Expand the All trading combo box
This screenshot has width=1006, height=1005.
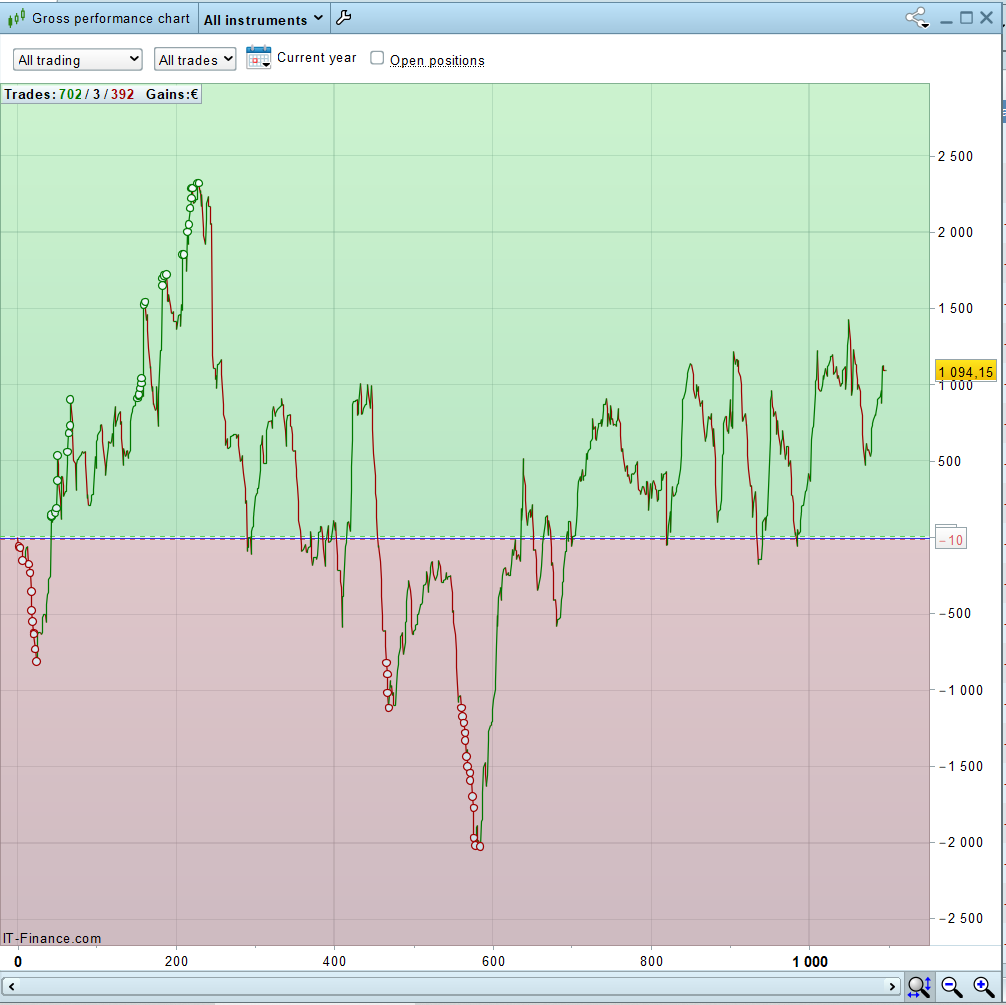(x=78, y=60)
